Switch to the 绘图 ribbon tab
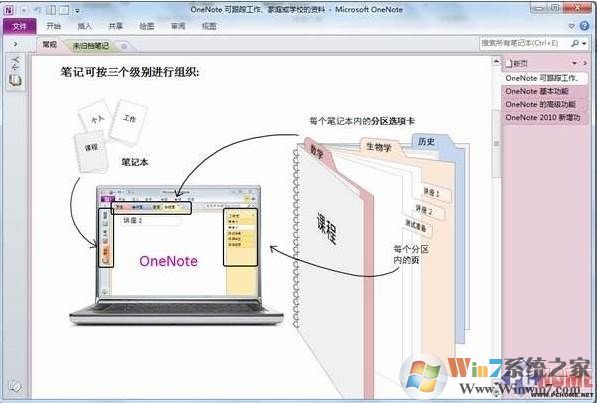 (147, 26)
